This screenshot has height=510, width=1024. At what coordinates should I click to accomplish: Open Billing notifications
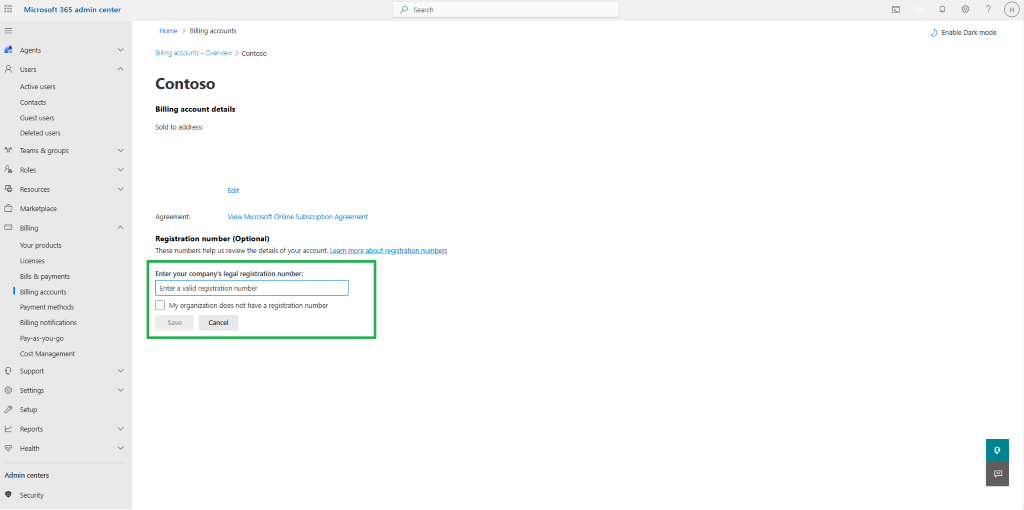pos(48,323)
